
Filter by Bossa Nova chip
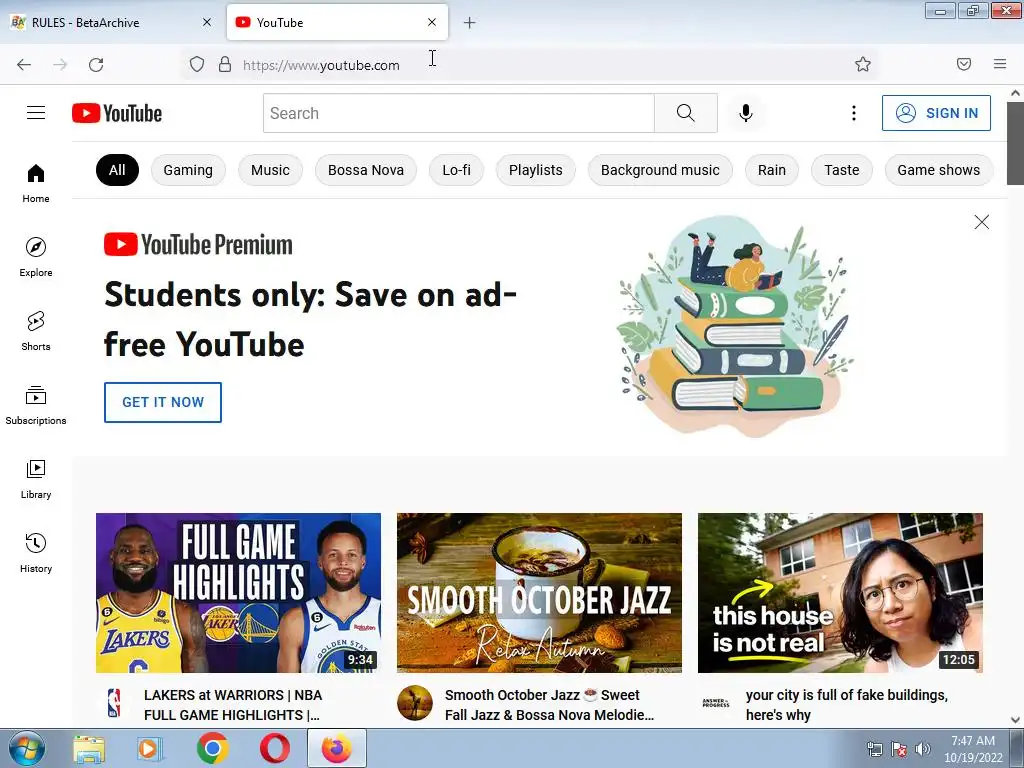(366, 170)
